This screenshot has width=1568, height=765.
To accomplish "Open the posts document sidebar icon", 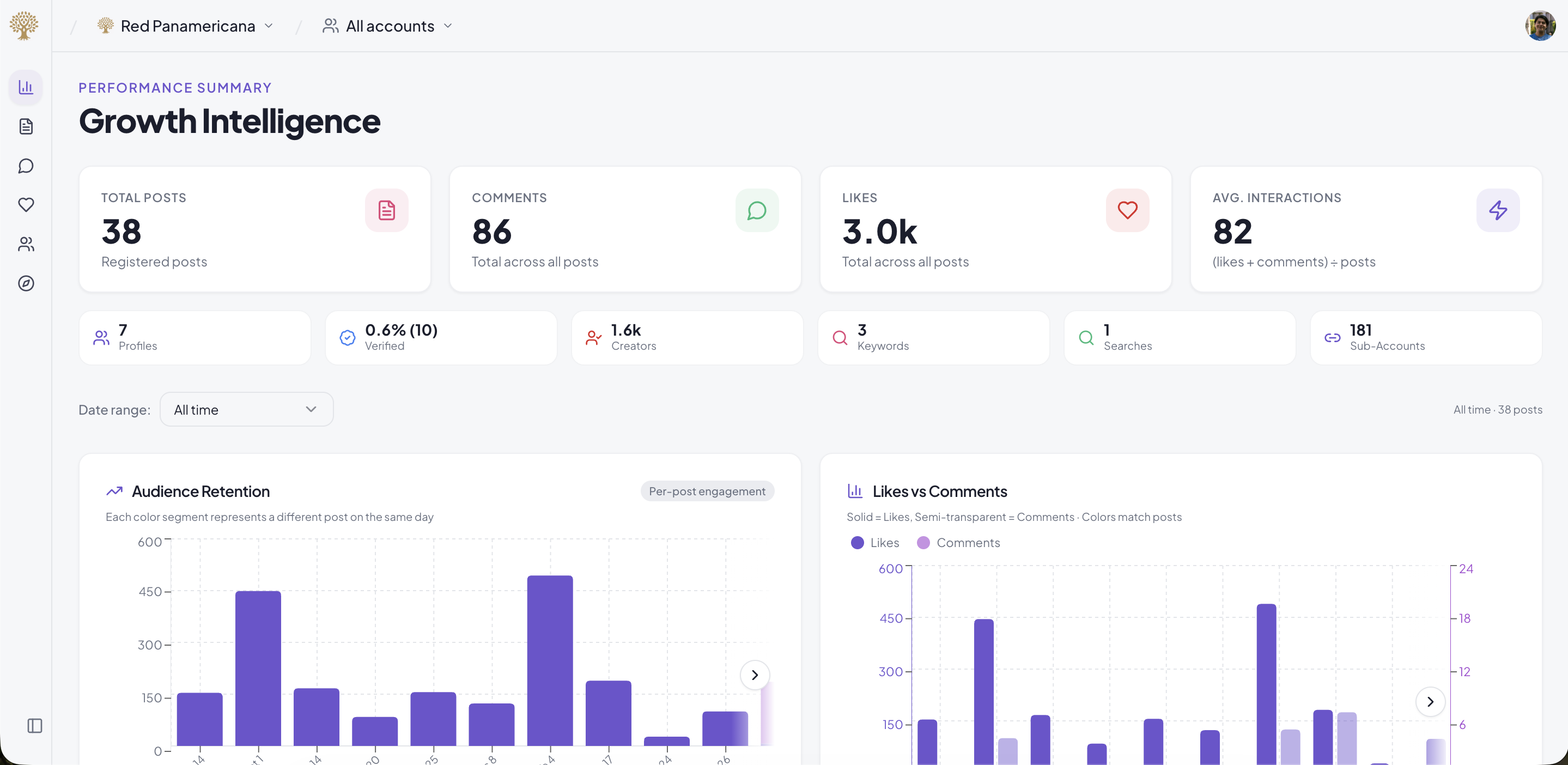I will pos(26,126).
